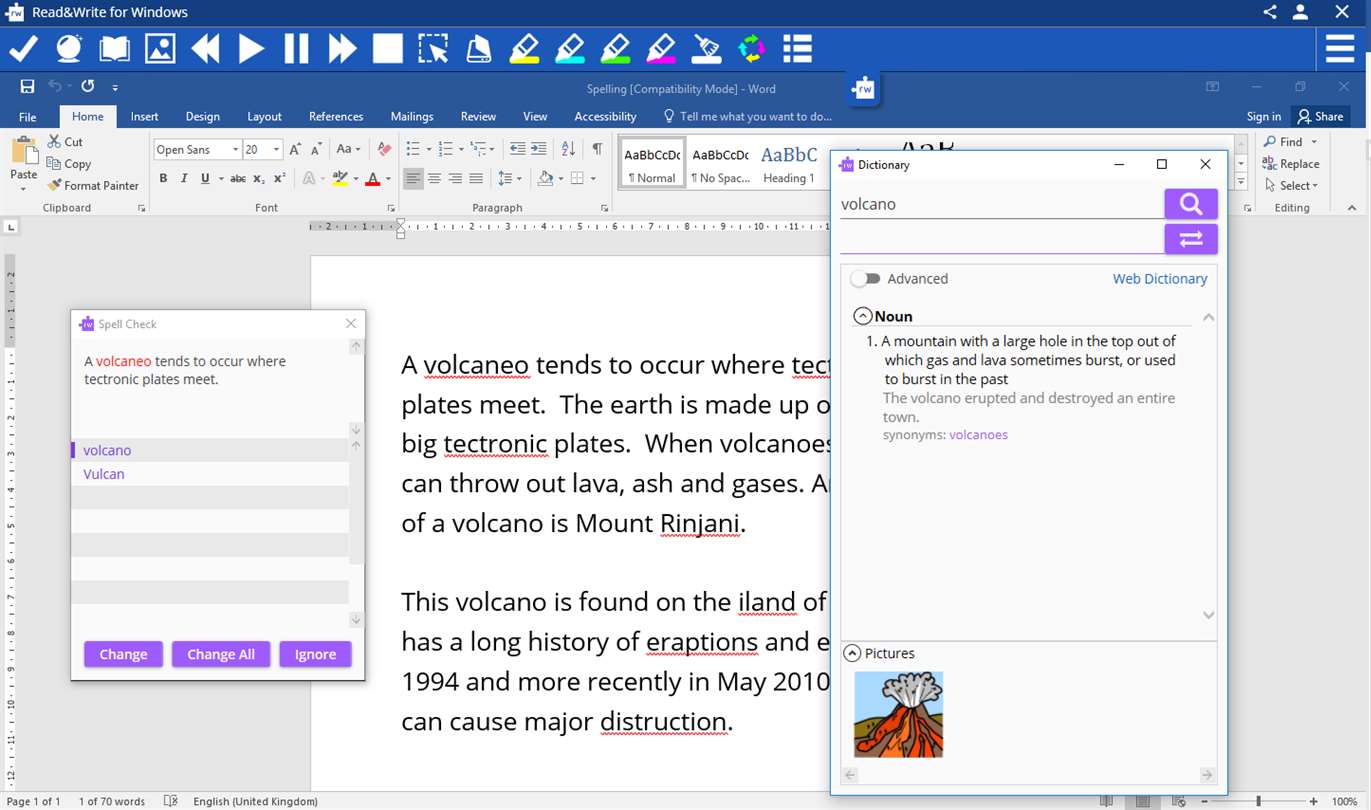Screen dimensions: 1371x810
Task: Click the Read&Write spell check checkmark icon
Action: click(23, 48)
